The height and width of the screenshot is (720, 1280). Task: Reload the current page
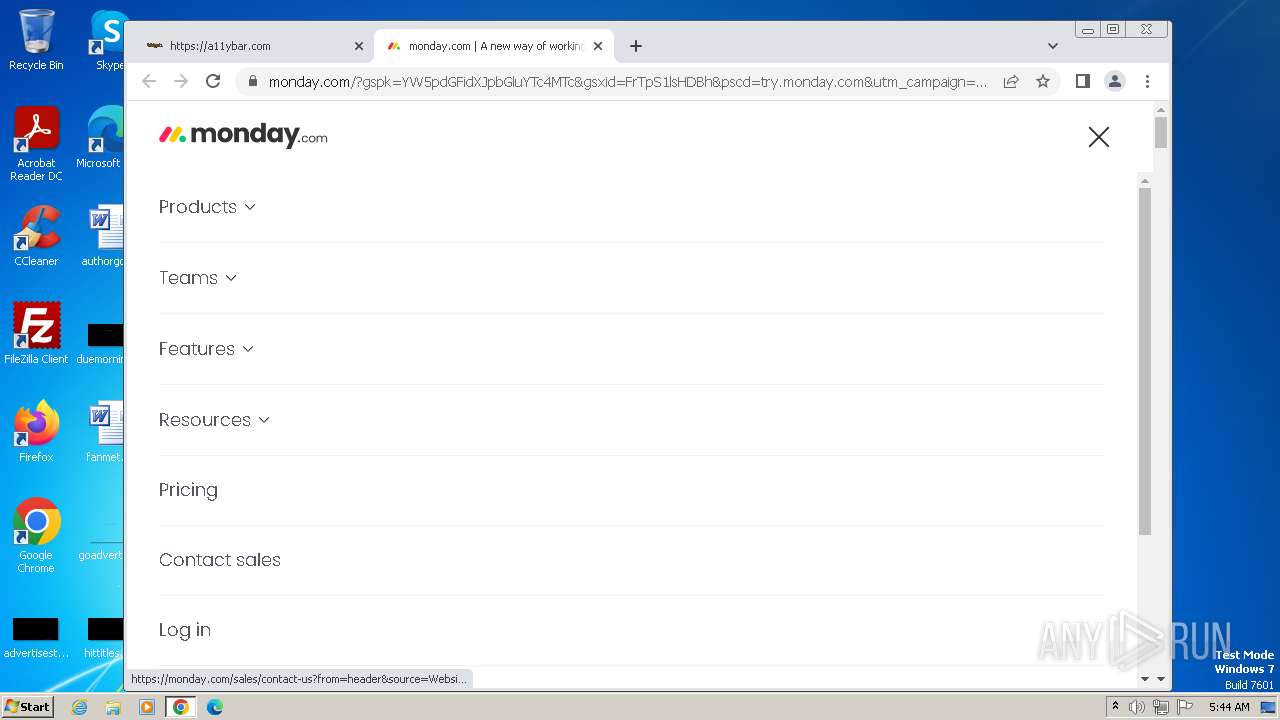pyautogui.click(x=213, y=81)
